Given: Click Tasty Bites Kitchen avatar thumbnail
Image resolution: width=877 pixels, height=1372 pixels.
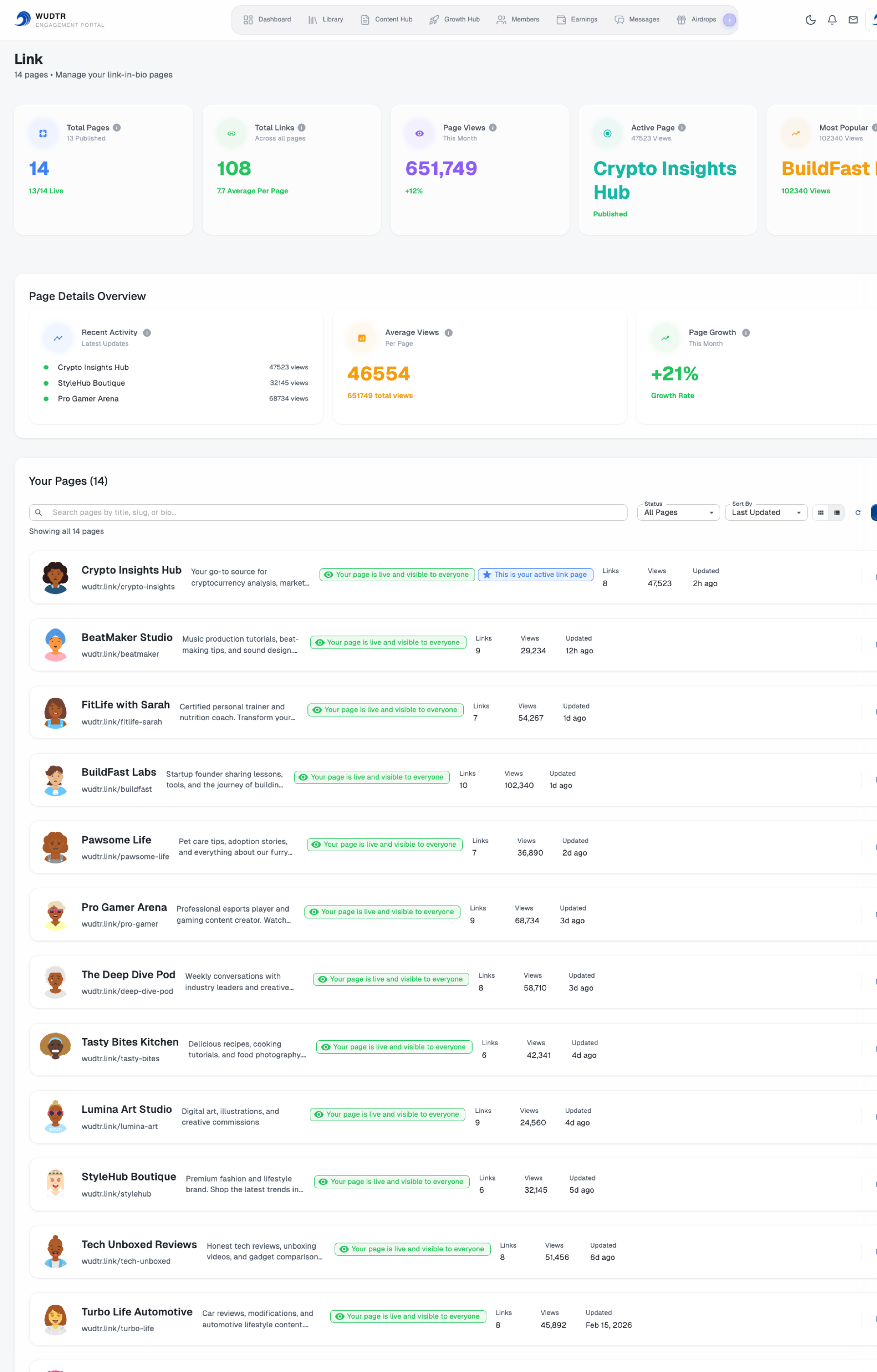Looking at the screenshot, I should (x=55, y=1046).
